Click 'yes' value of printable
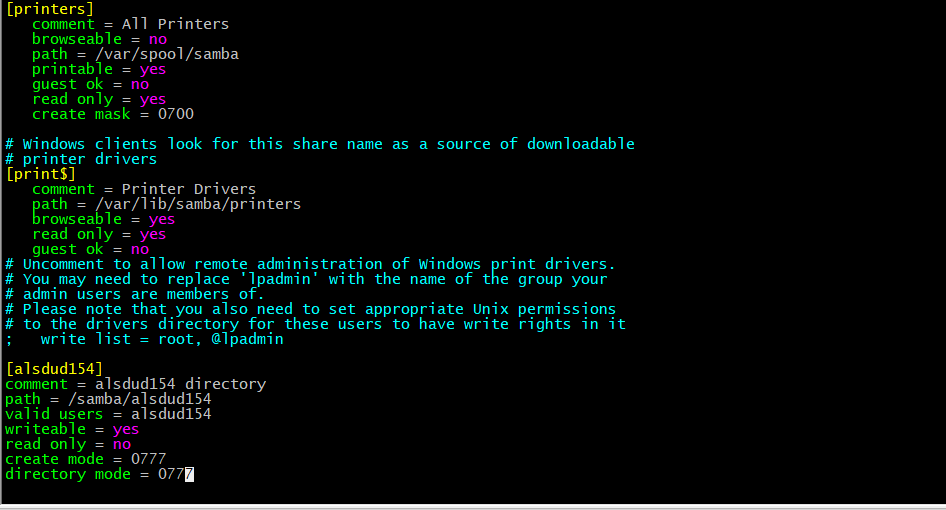The width and height of the screenshot is (946, 510). 153,69
